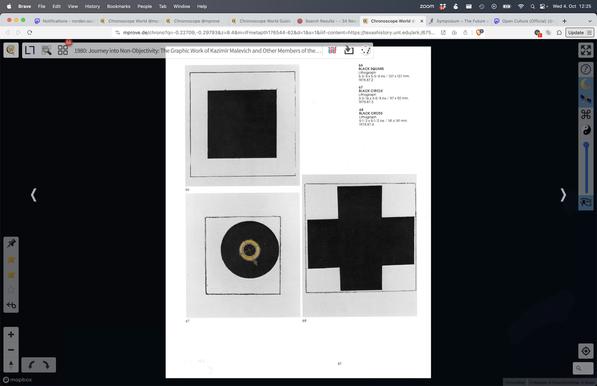Open the History menu
This screenshot has height=386, width=597.
(92, 6)
